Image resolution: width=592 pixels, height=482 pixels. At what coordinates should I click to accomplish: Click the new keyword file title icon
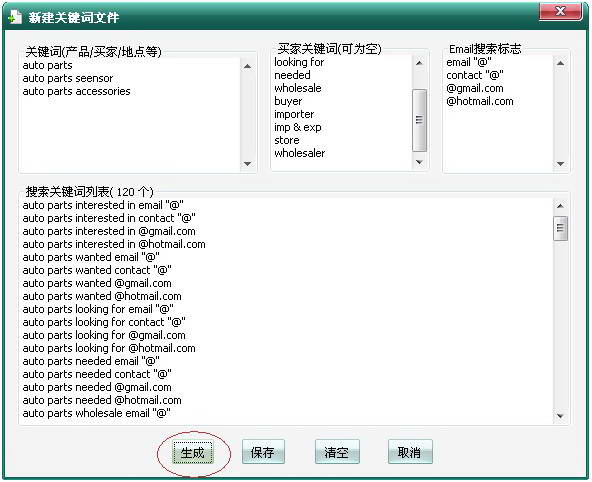(x=15, y=17)
